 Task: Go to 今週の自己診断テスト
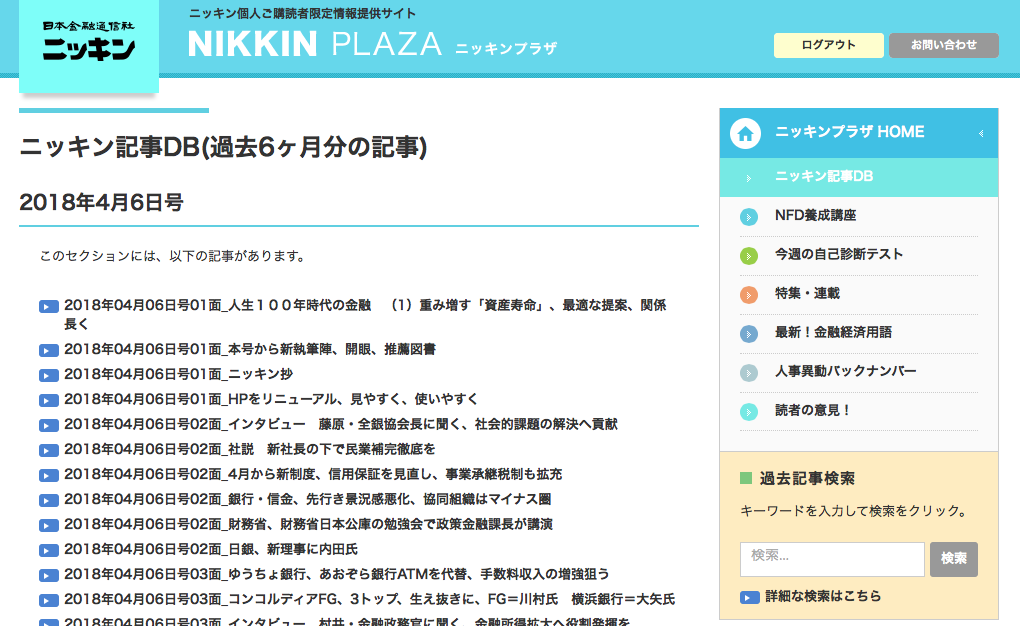[x=839, y=254]
